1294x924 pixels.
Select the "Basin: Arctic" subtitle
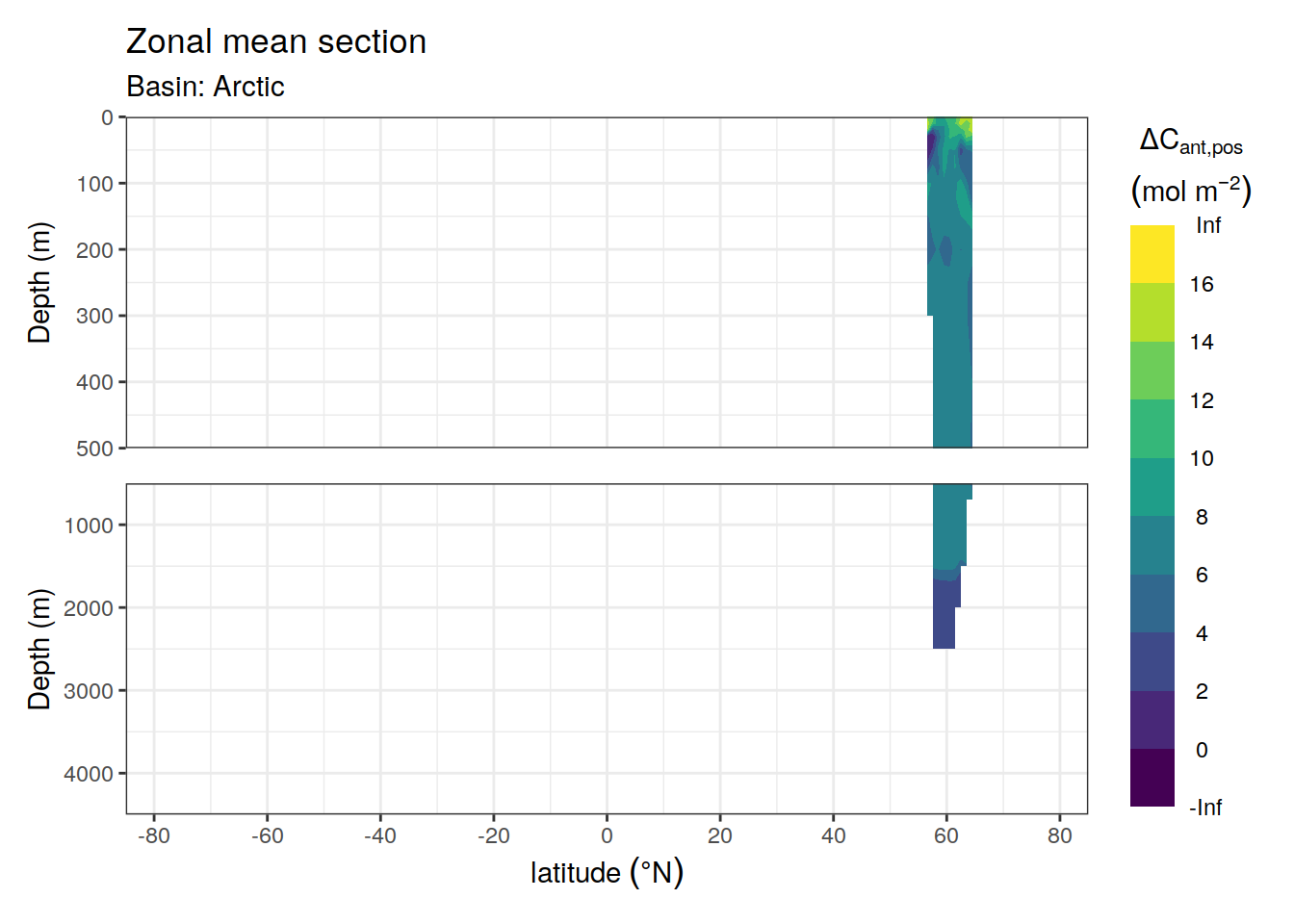coord(205,87)
